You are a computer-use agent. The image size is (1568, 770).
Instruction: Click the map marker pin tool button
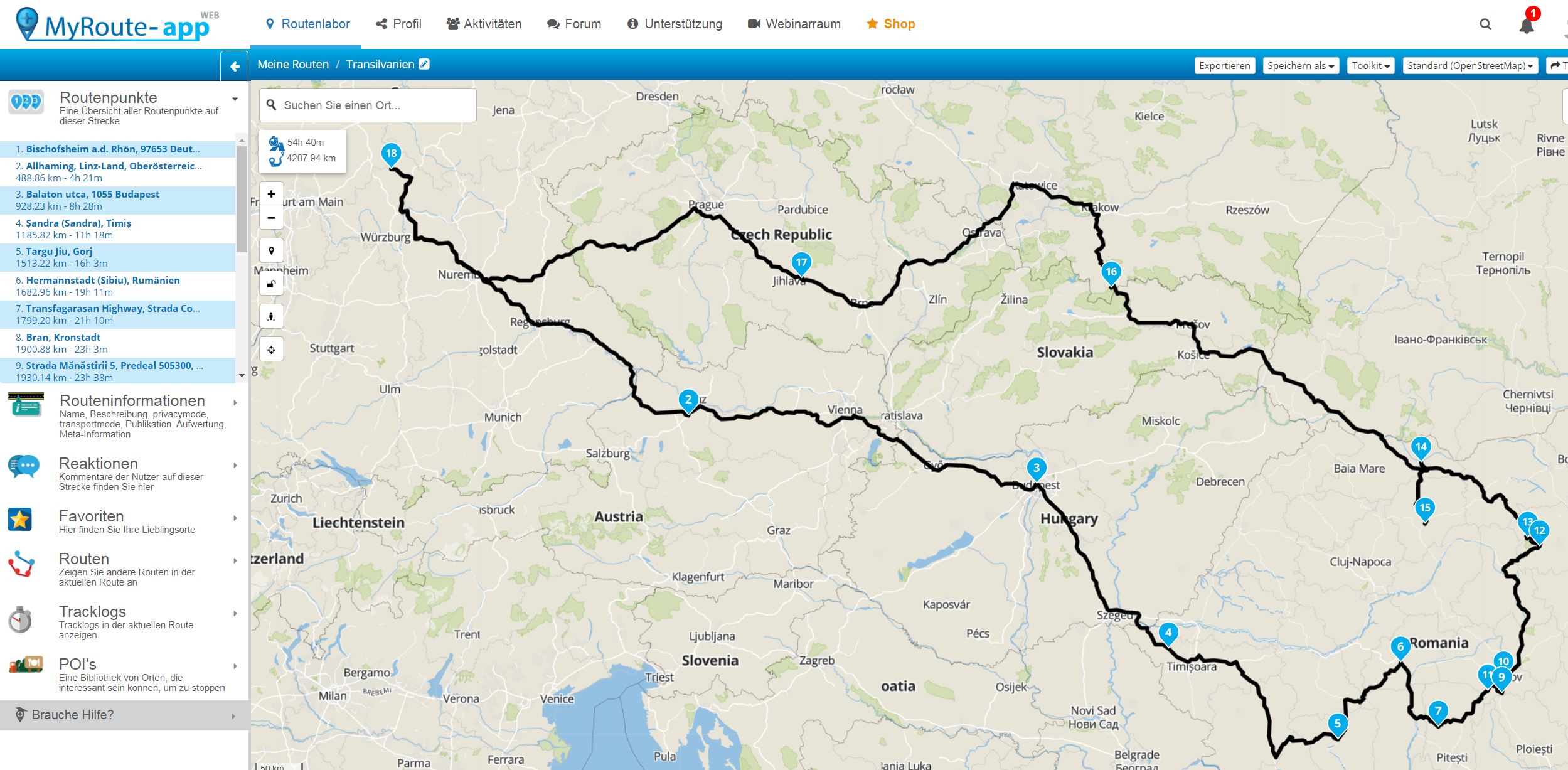[x=271, y=251]
